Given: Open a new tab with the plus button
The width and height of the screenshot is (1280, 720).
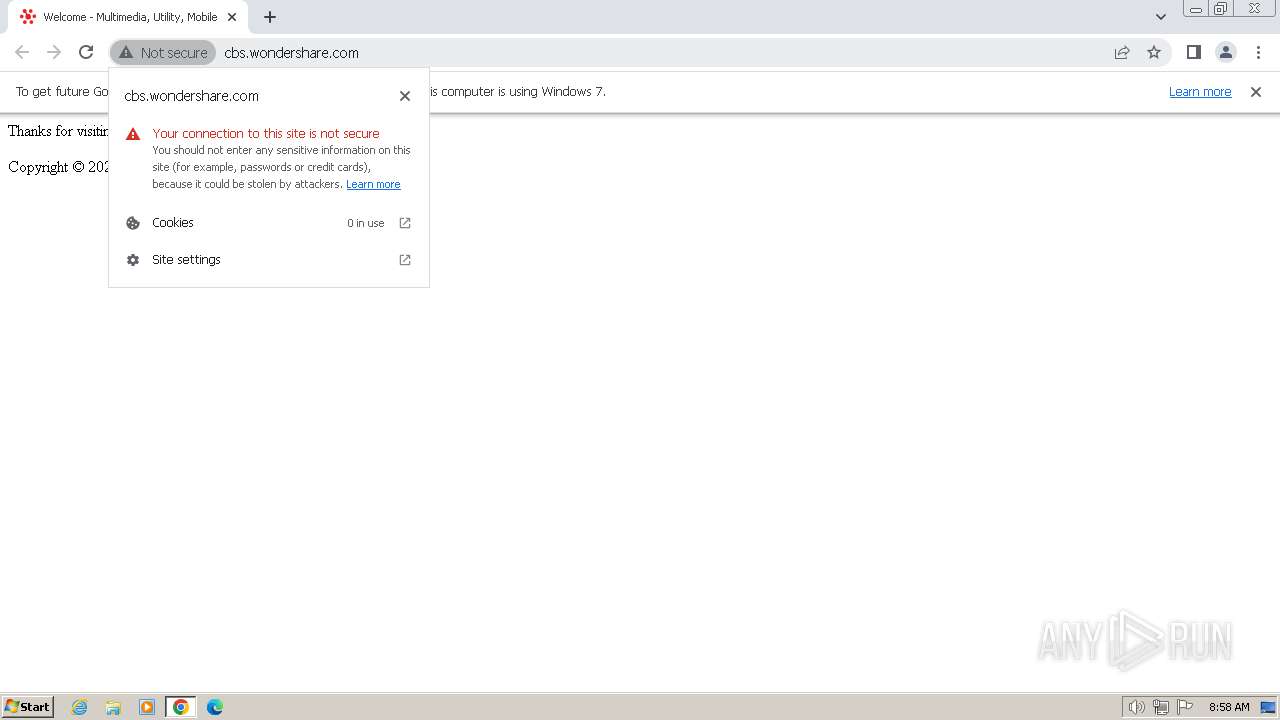Looking at the screenshot, I should [x=269, y=17].
